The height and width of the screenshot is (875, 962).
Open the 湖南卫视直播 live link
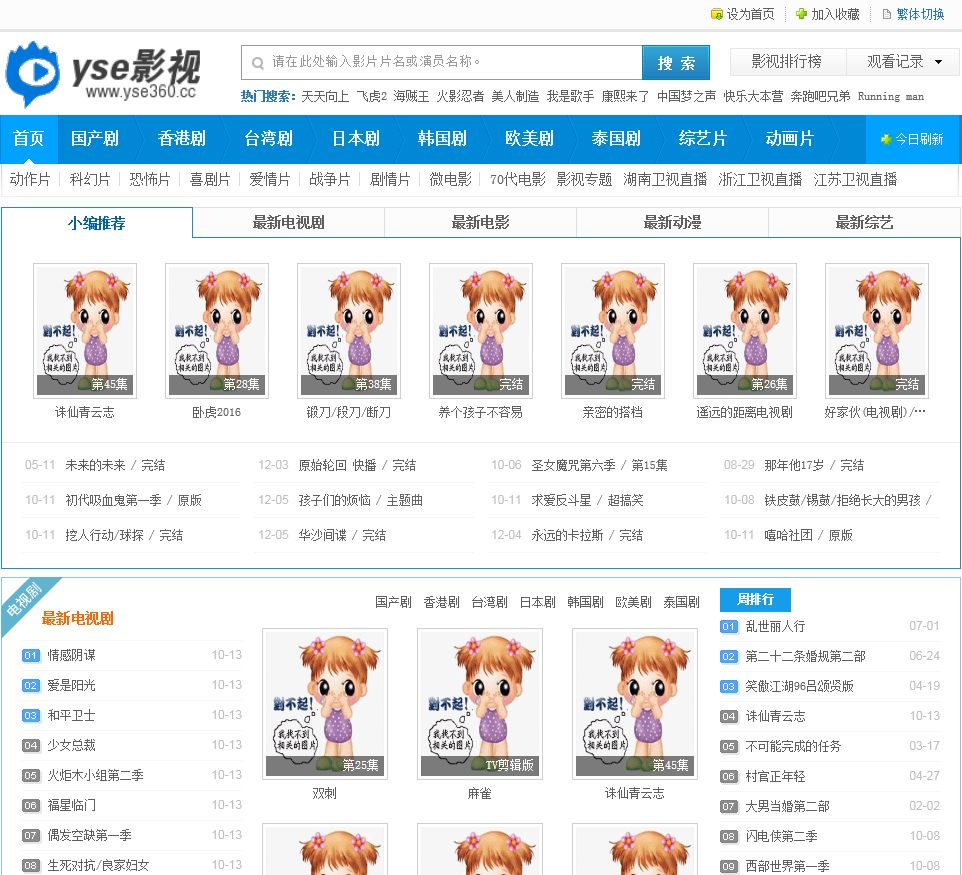[x=665, y=179]
